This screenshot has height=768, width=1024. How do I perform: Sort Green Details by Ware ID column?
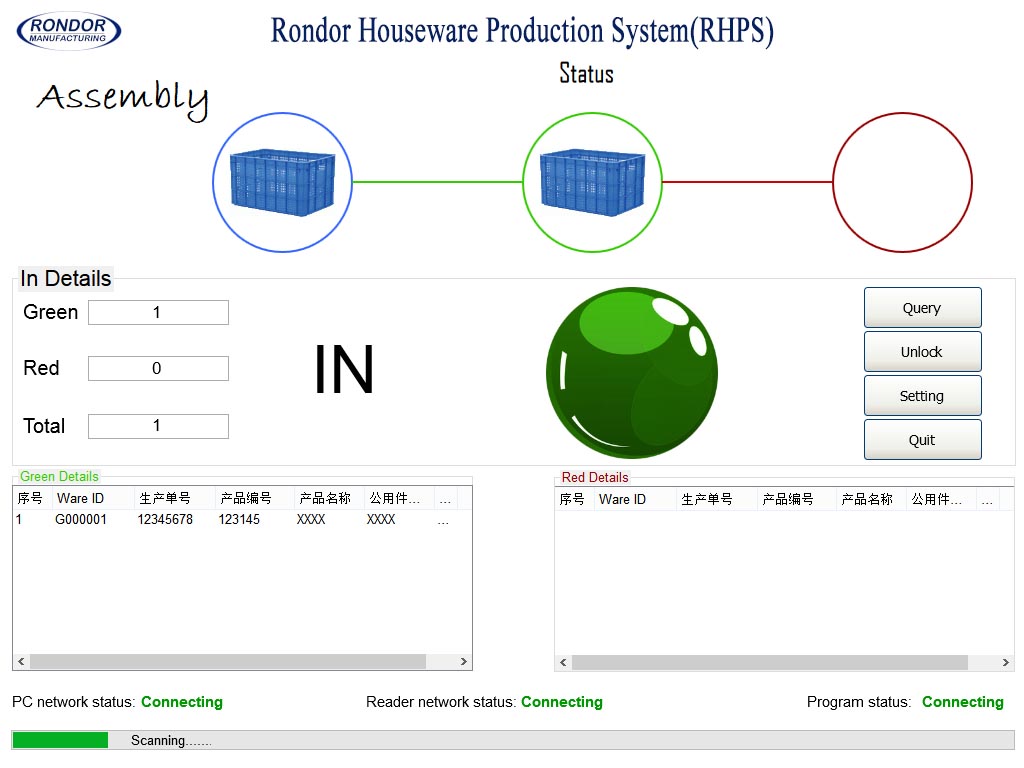coord(81,499)
